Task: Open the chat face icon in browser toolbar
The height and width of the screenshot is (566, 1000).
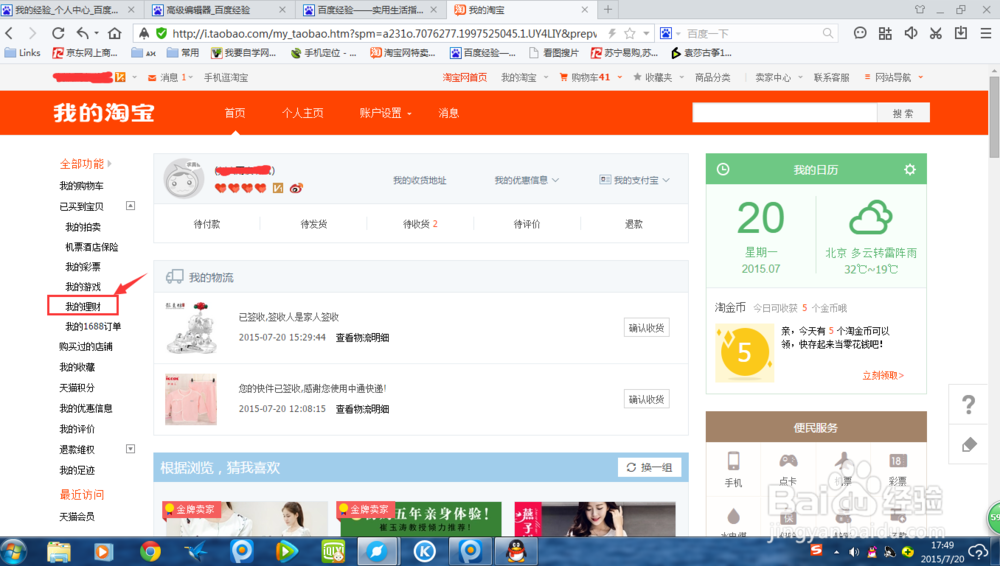Action: (x=860, y=33)
